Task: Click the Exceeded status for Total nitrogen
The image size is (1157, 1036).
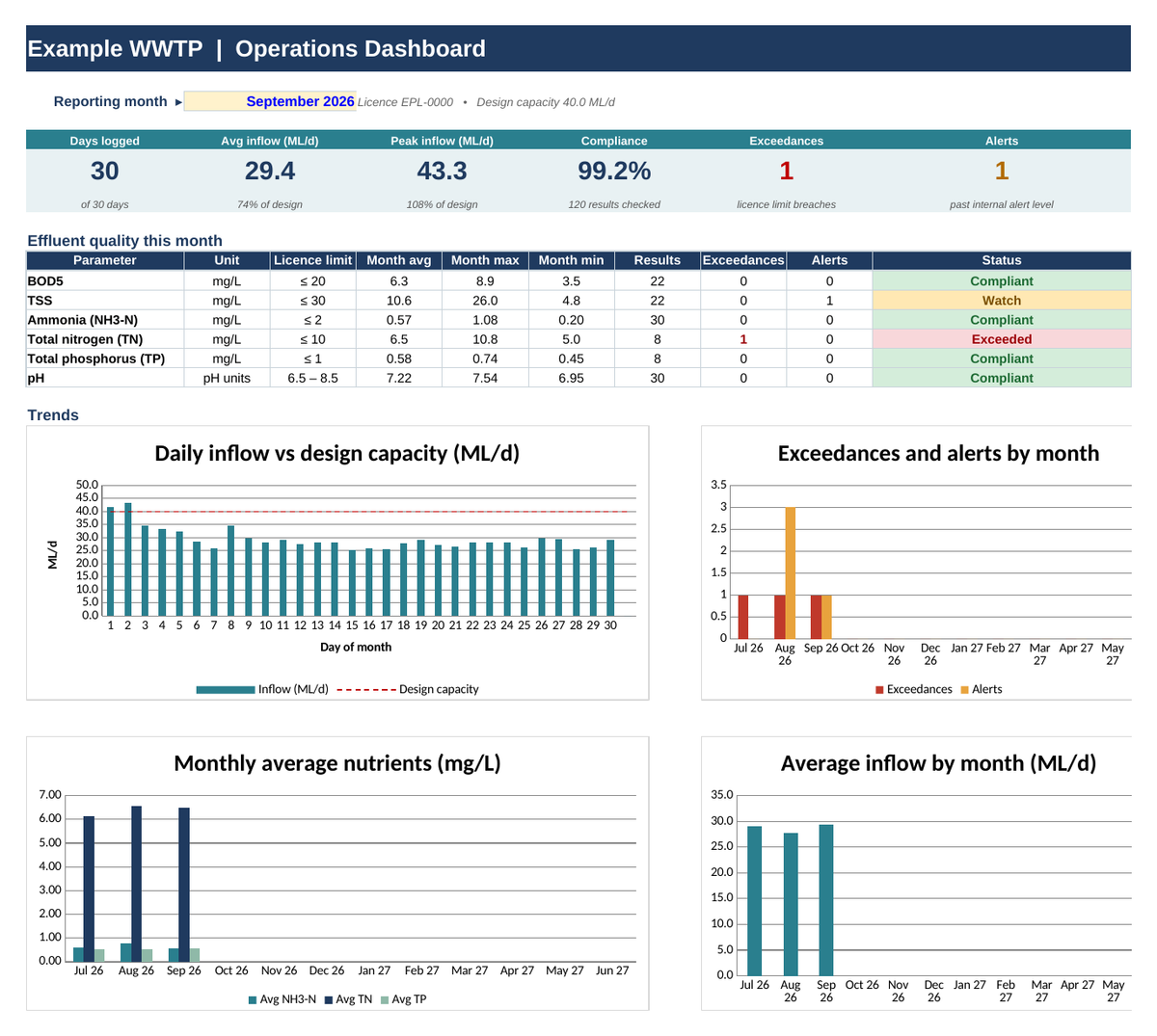Action: (x=1002, y=339)
